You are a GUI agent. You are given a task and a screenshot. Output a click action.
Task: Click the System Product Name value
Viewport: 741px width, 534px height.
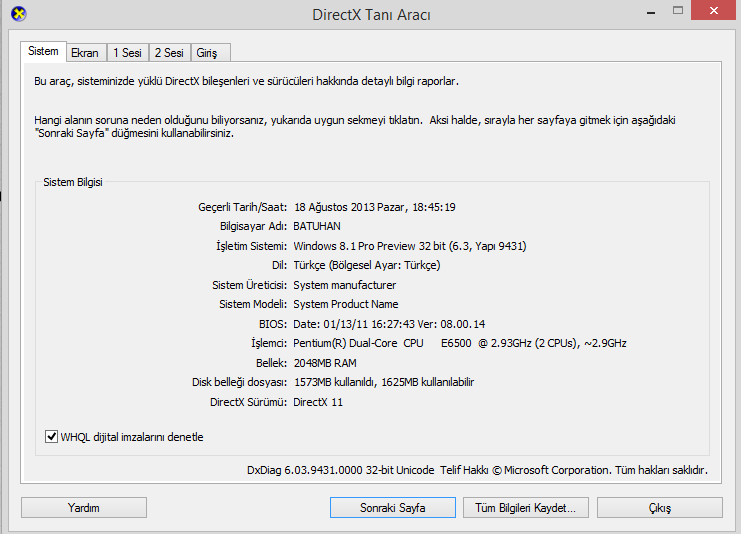click(345, 304)
